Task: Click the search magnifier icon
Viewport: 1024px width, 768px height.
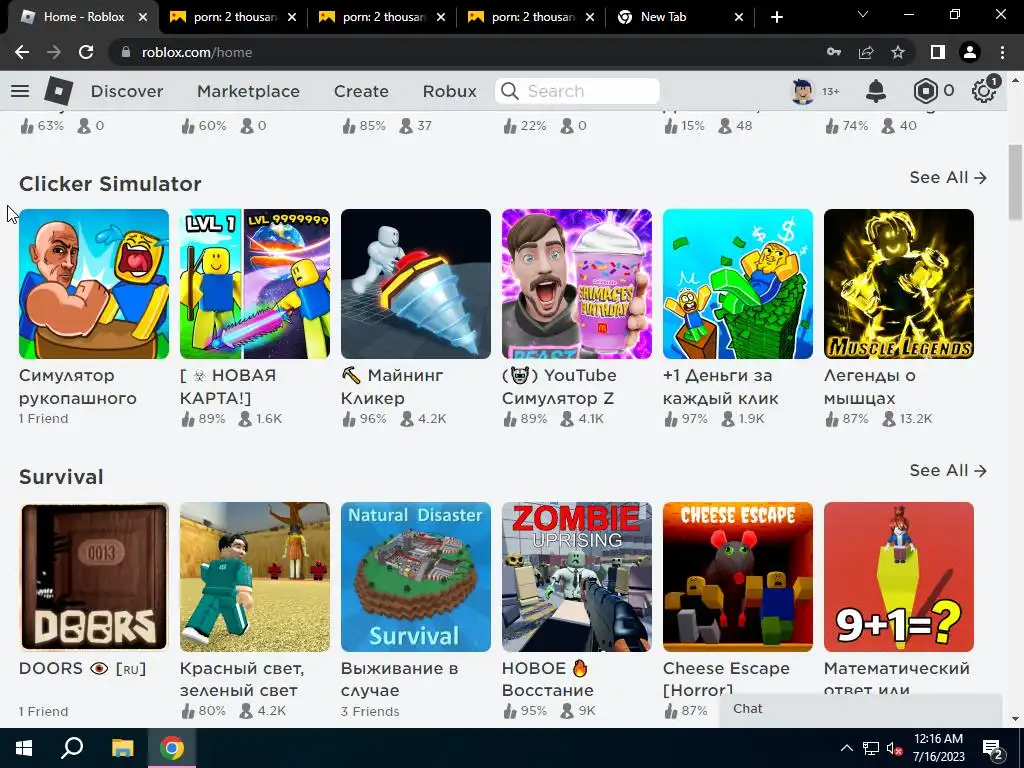Action: click(510, 91)
